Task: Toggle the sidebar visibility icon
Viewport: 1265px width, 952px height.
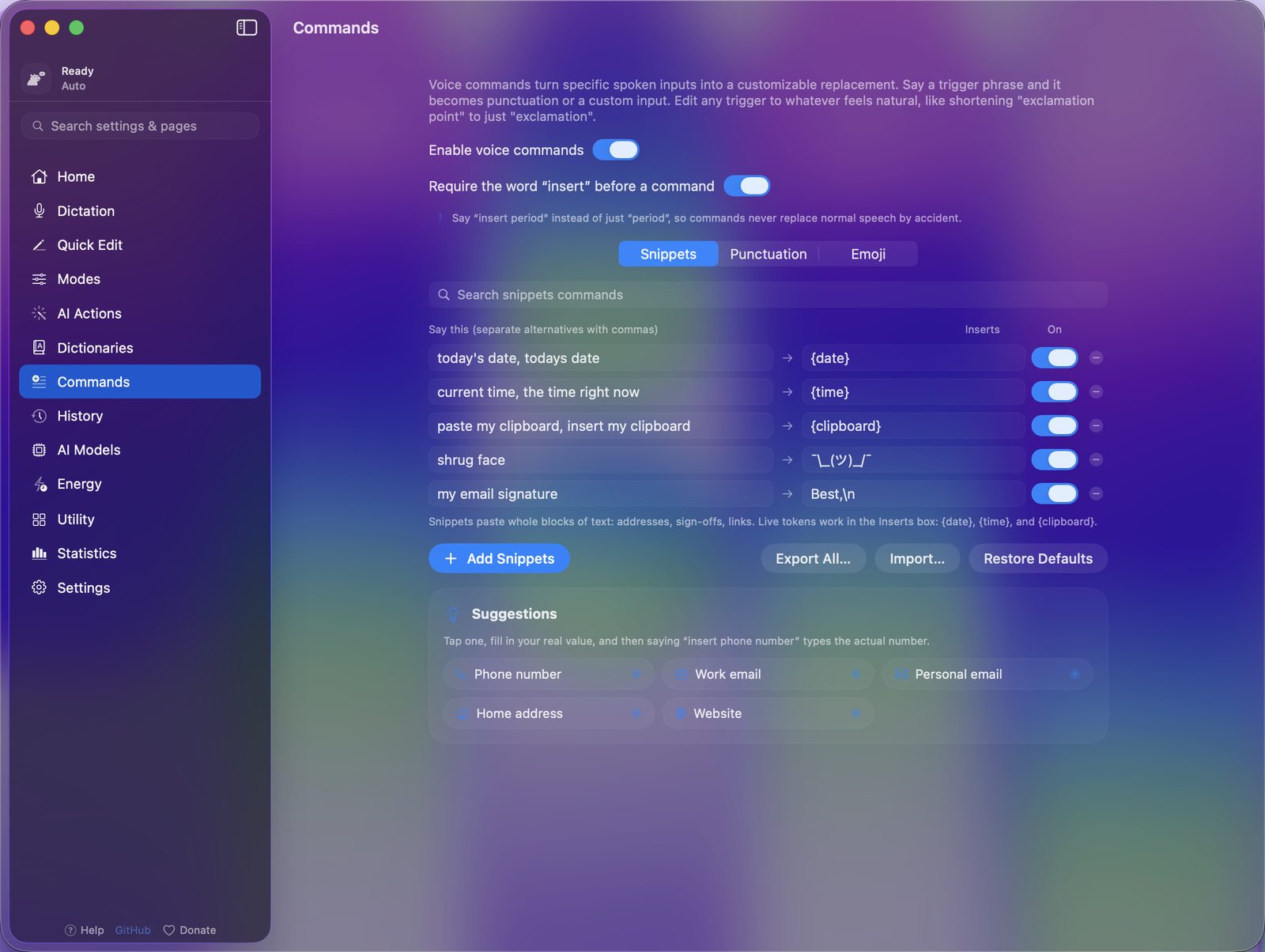Action: [247, 28]
